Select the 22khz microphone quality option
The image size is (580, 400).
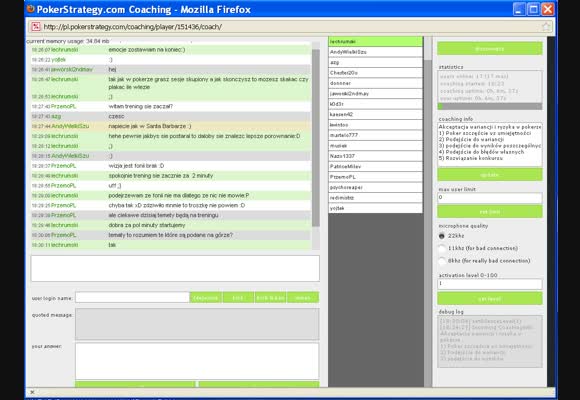coord(442,236)
